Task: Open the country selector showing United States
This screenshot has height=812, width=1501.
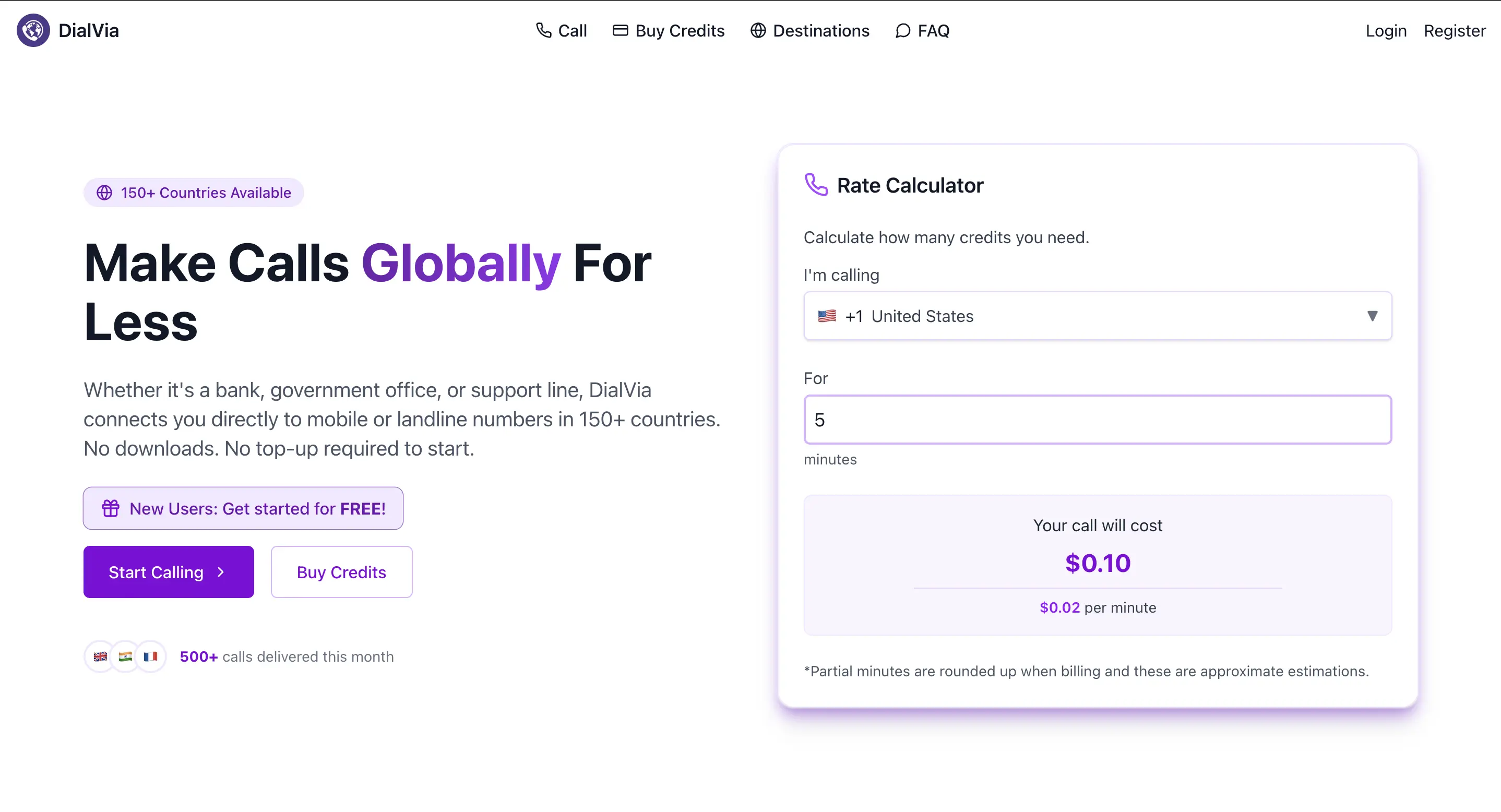Action: (1097, 316)
